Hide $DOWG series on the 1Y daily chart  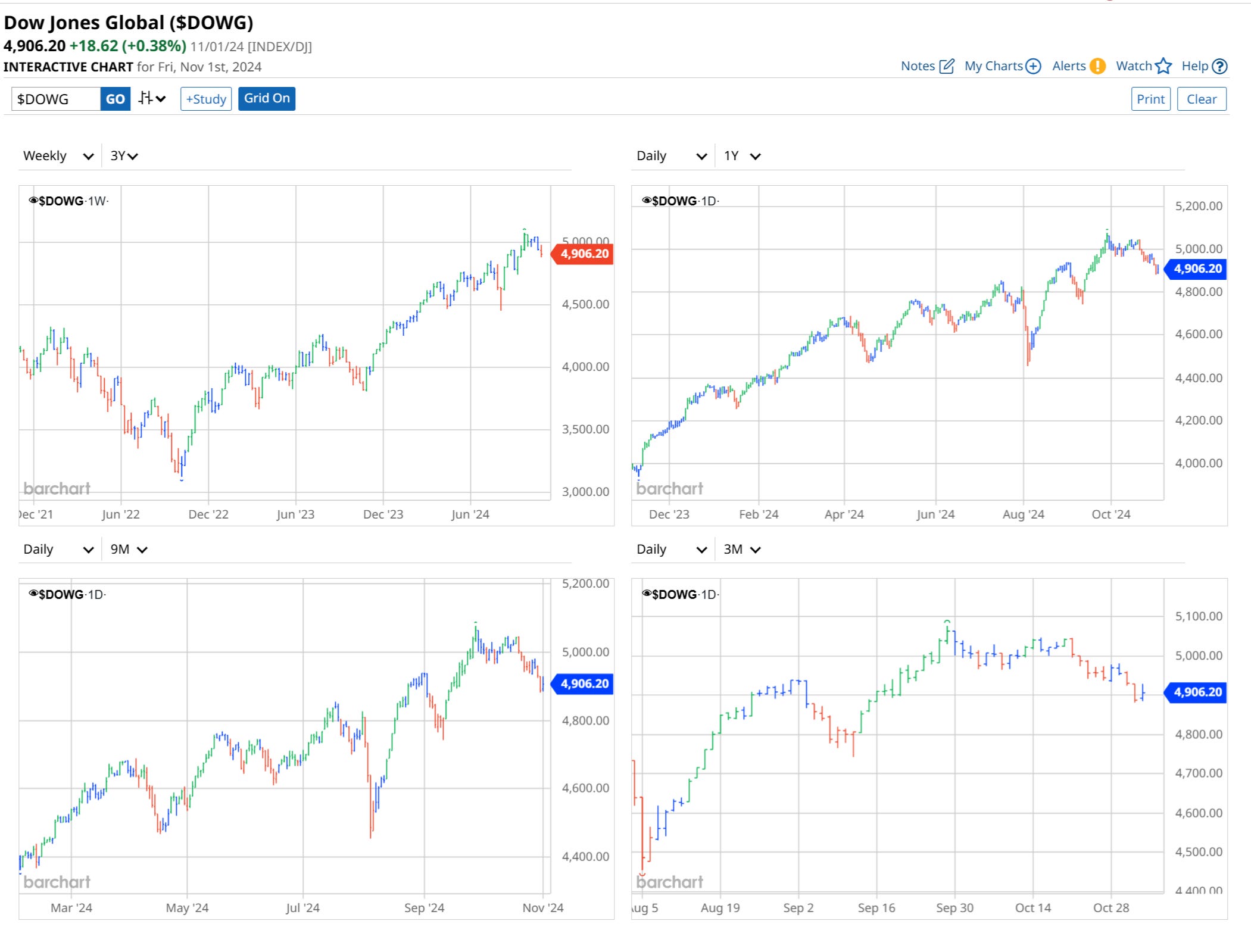pos(647,201)
